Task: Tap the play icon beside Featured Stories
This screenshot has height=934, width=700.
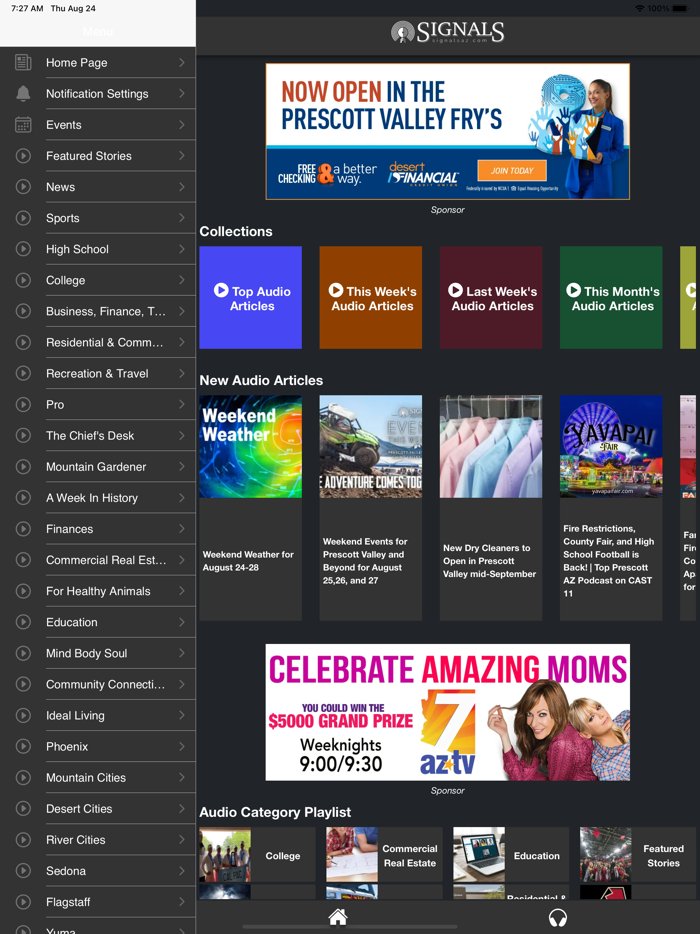Action: pyautogui.click(x=23, y=155)
